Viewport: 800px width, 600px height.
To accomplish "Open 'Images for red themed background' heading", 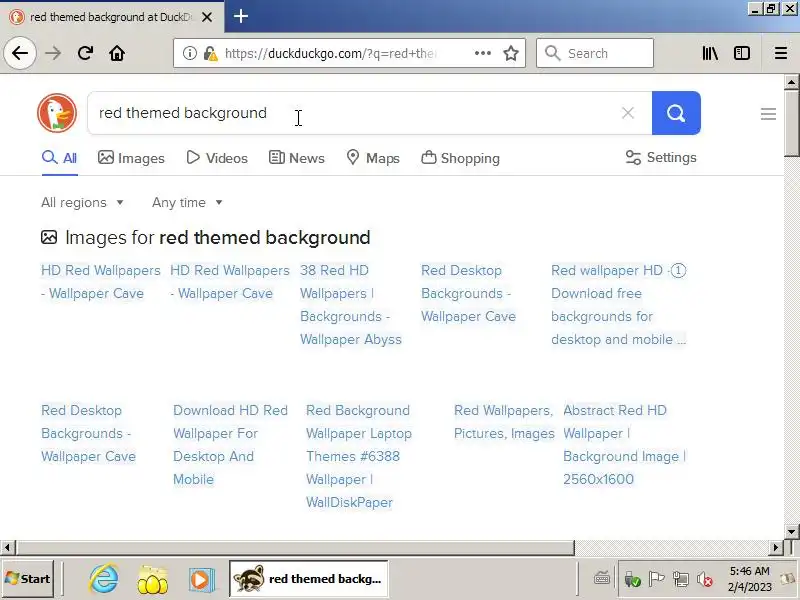I will coord(206,238).
